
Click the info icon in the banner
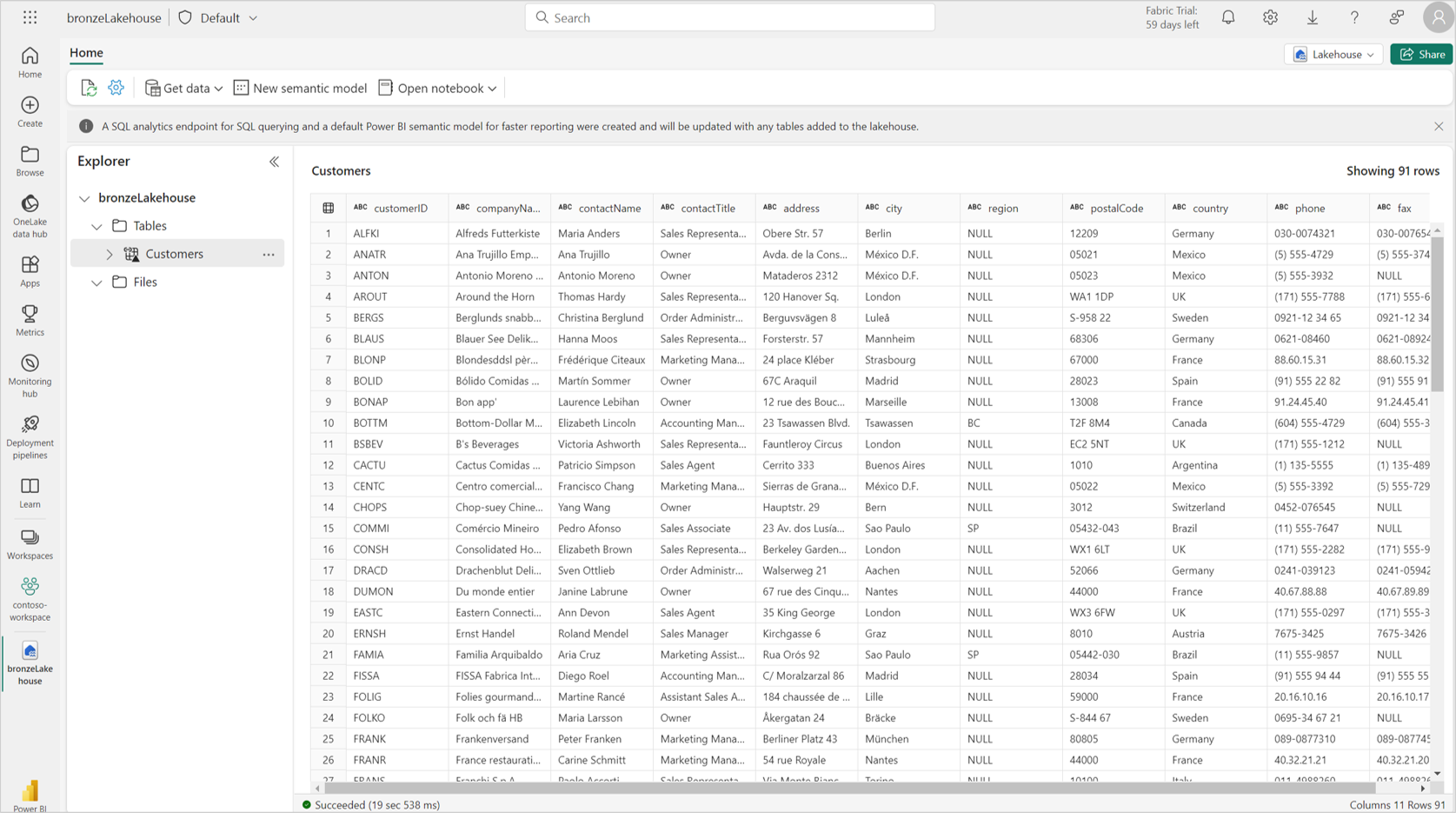(x=86, y=126)
